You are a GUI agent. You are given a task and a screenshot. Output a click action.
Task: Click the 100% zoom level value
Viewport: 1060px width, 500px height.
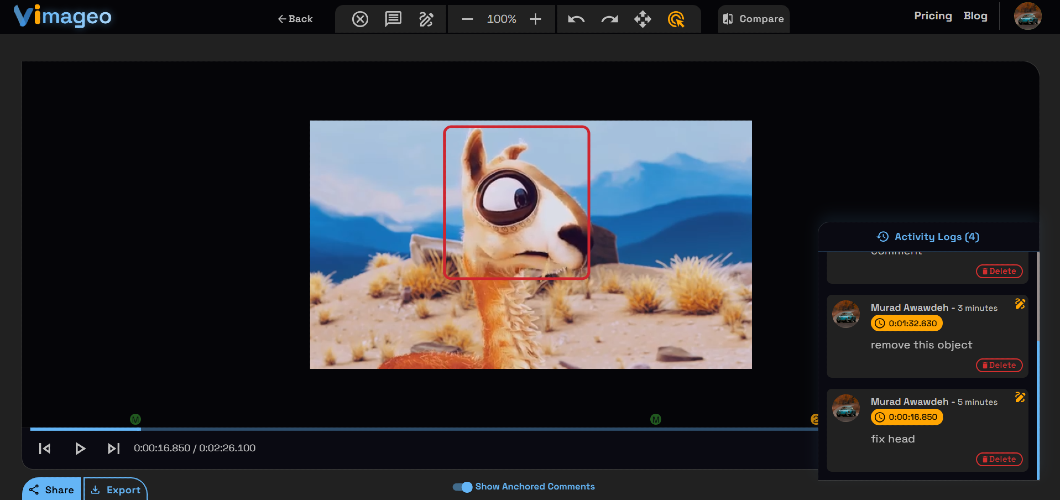(x=502, y=19)
